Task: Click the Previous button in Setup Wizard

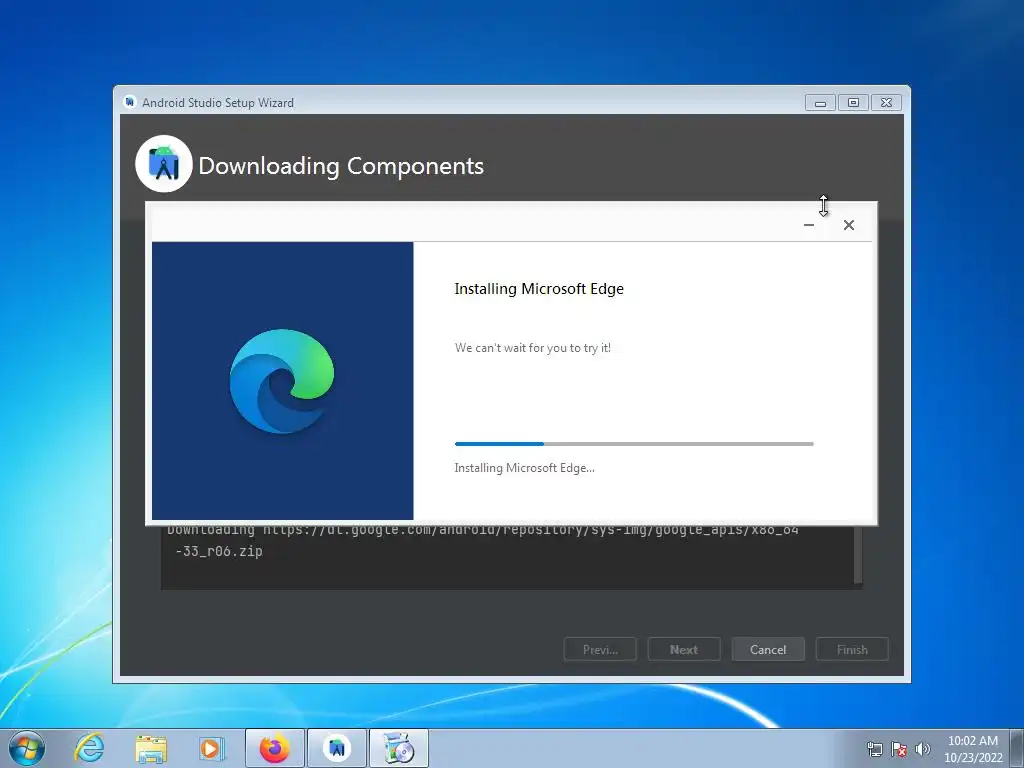Action: tap(600, 649)
